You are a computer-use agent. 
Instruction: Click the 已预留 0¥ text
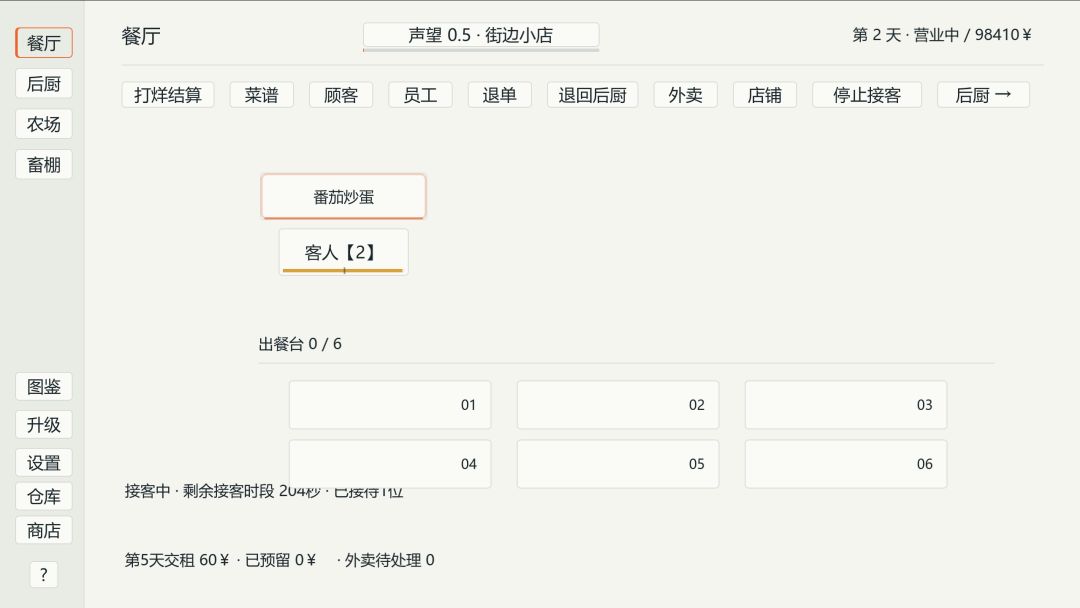(280, 560)
